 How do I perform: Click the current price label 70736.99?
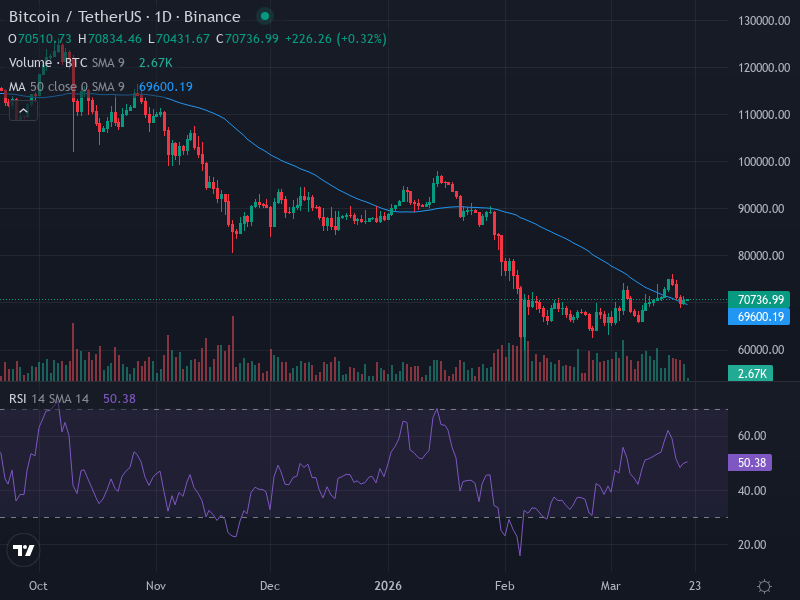pyautogui.click(x=759, y=299)
